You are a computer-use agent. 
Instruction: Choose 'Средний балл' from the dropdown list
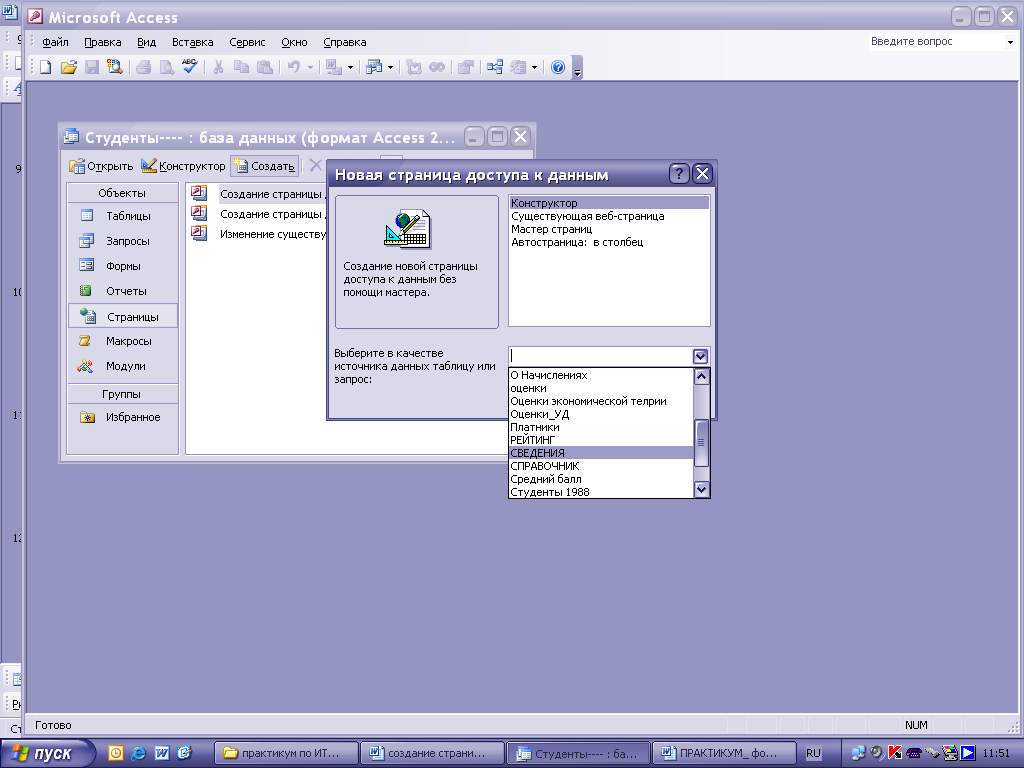pyautogui.click(x=601, y=479)
